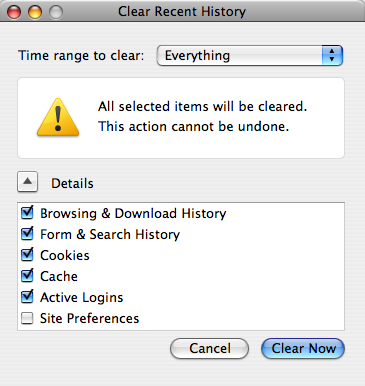The height and width of the screenshot is (386, 365).
Task: Close the Clear Recent History dialog with the red button
Action: pyautogui.click(x=14, y=12)
